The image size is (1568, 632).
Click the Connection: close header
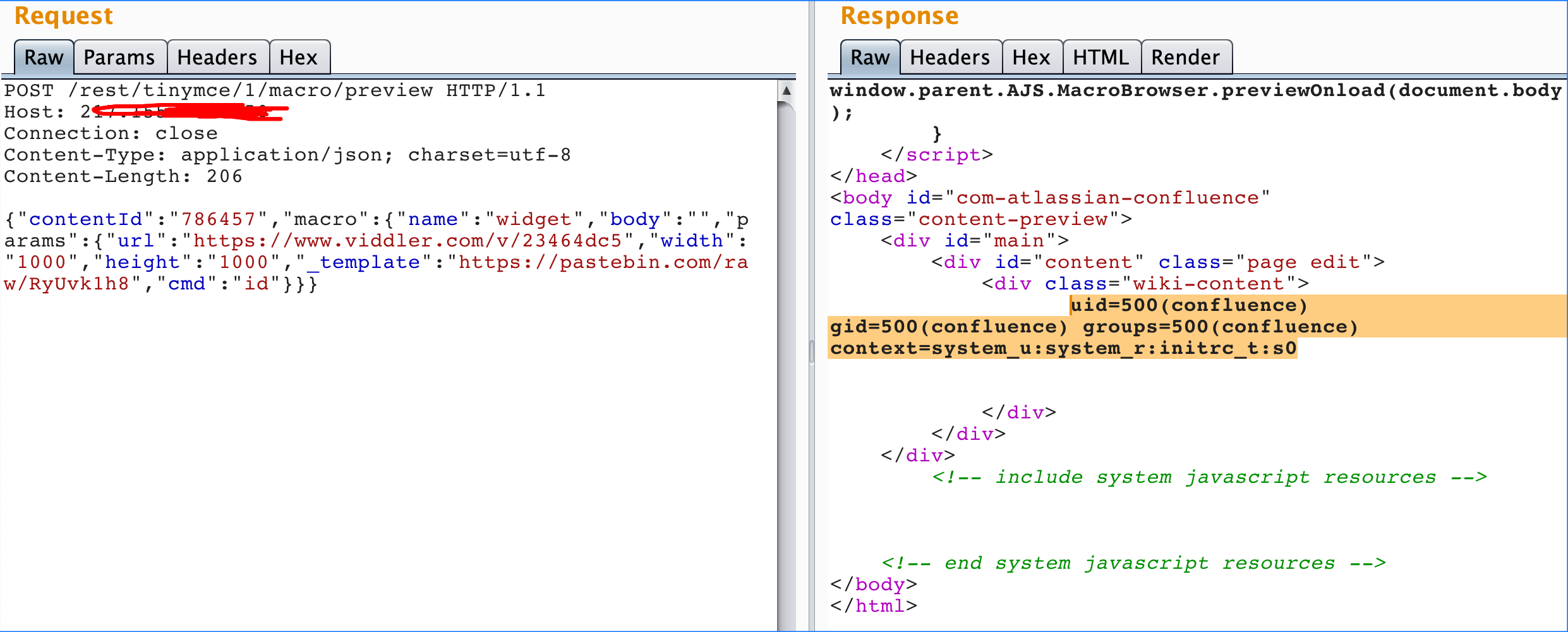[111, 133]
